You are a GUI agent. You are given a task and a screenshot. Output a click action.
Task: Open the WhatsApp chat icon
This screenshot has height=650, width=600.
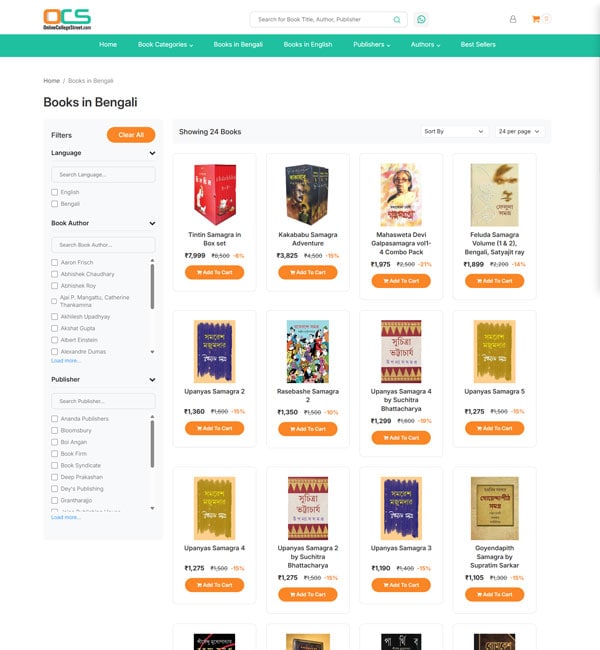pos(421,19)
